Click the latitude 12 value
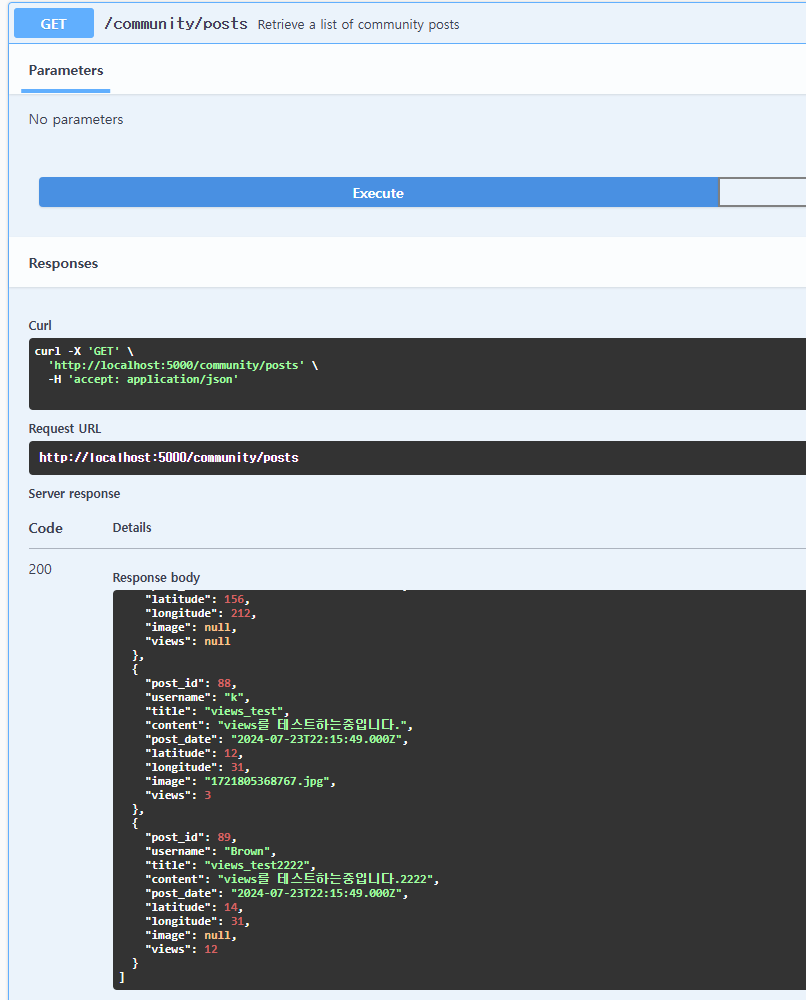Screen dimensions: 806x1000 (x=230, y=754)
